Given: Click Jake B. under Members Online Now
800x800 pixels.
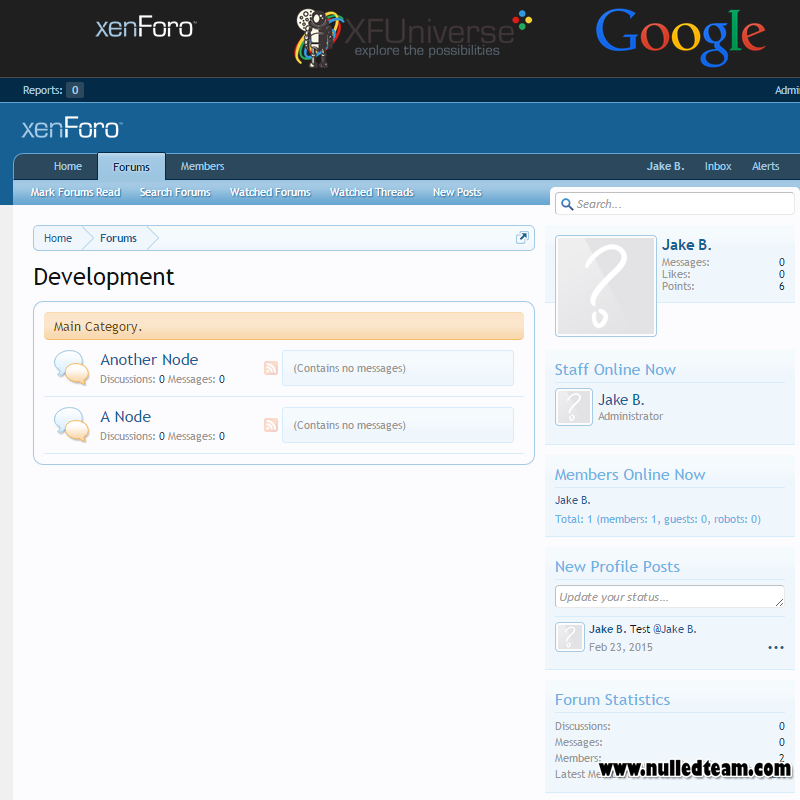Looking at the screenshot, I should coord(572,500).
